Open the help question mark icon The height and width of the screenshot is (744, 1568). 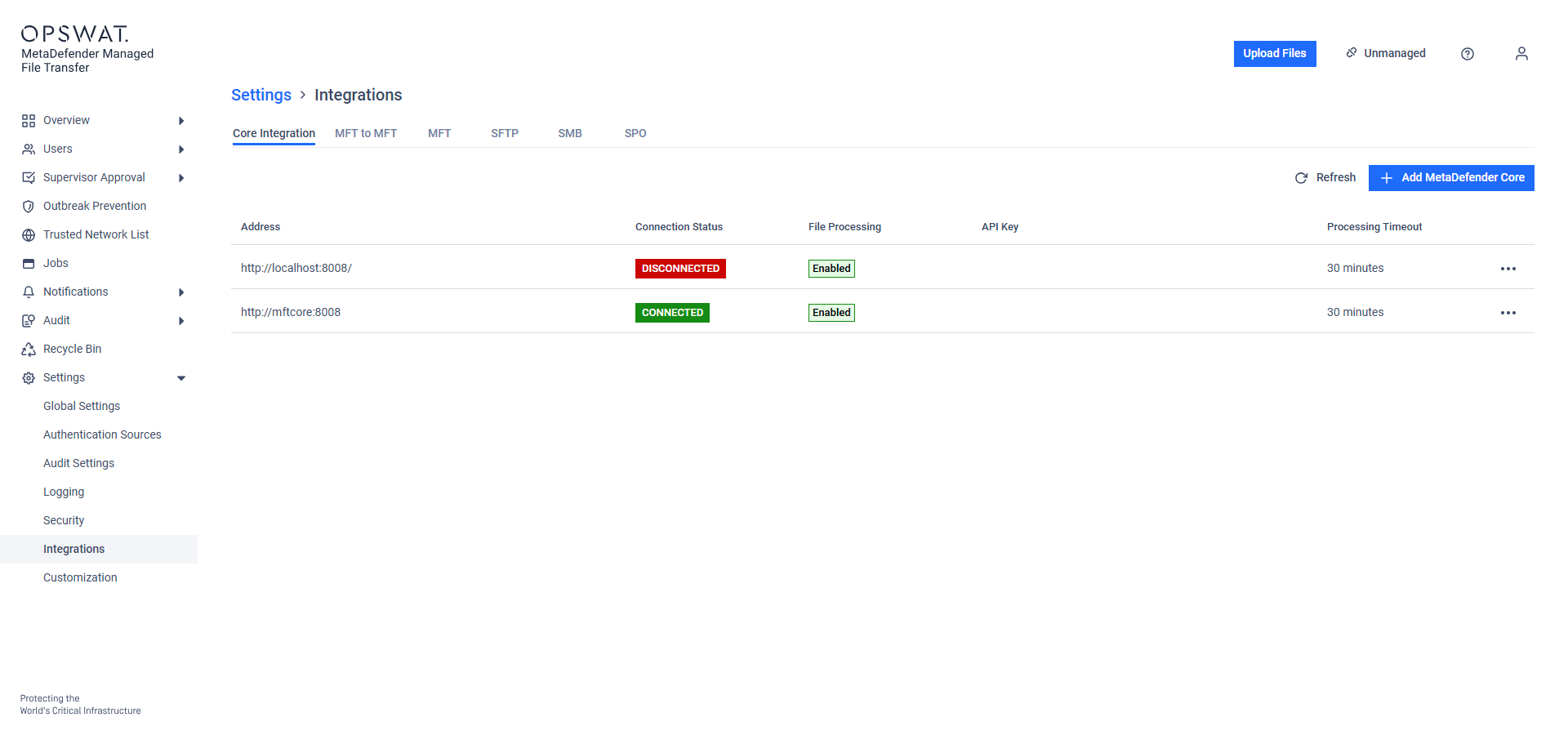click(x=1468, y=54)
